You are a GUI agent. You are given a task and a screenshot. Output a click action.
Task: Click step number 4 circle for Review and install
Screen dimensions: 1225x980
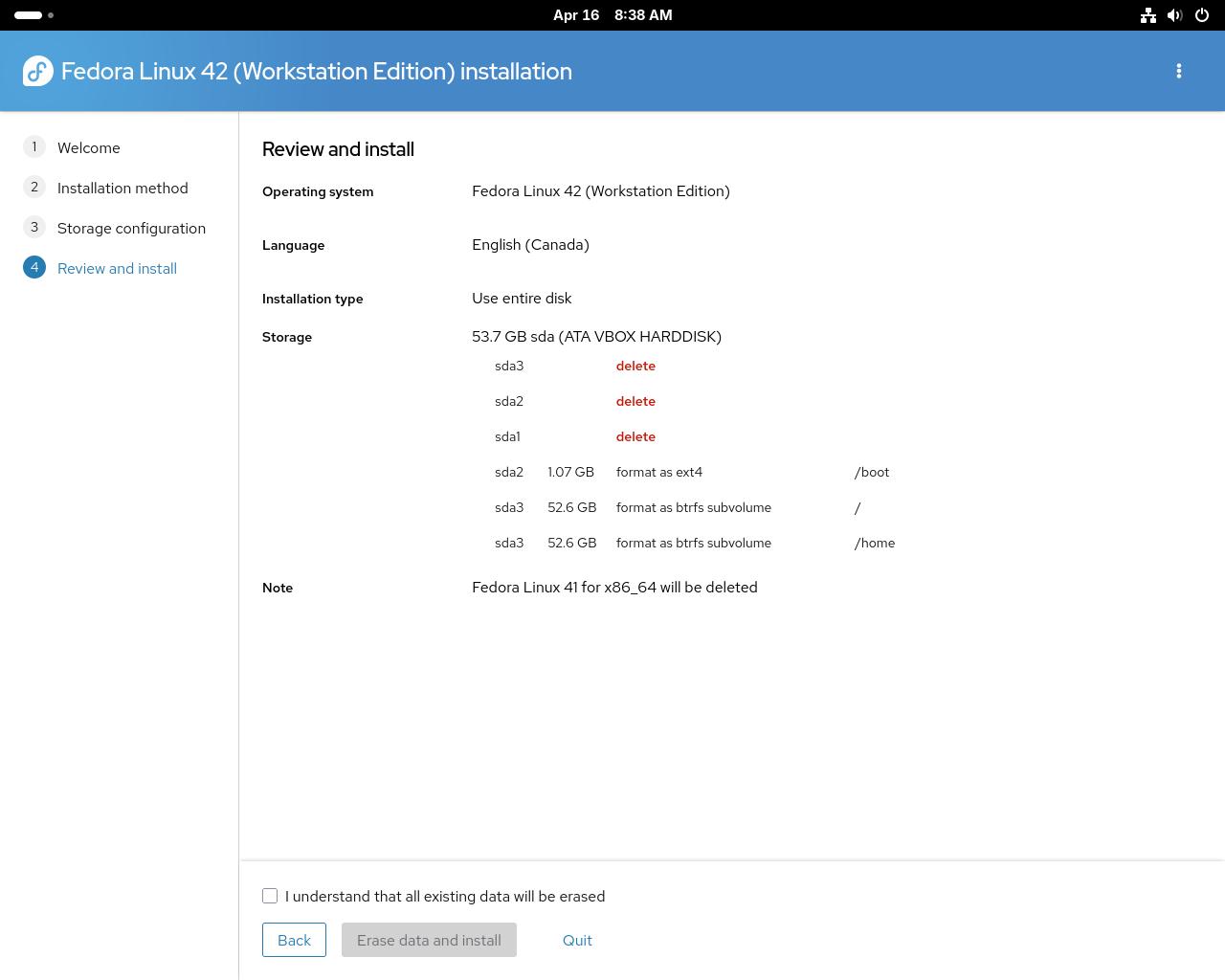(34, 267)
